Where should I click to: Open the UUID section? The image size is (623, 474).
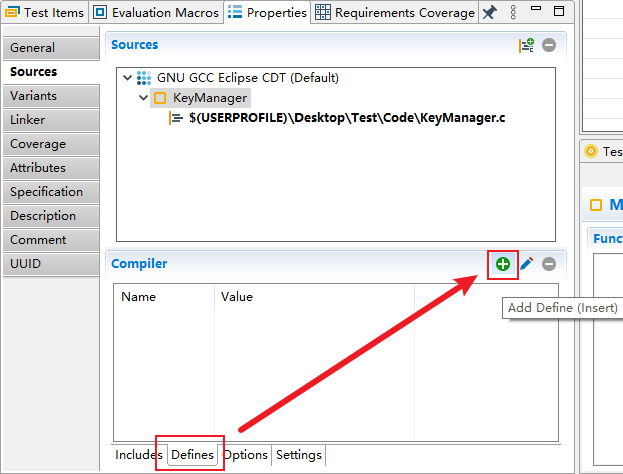[x=51, y=264]
